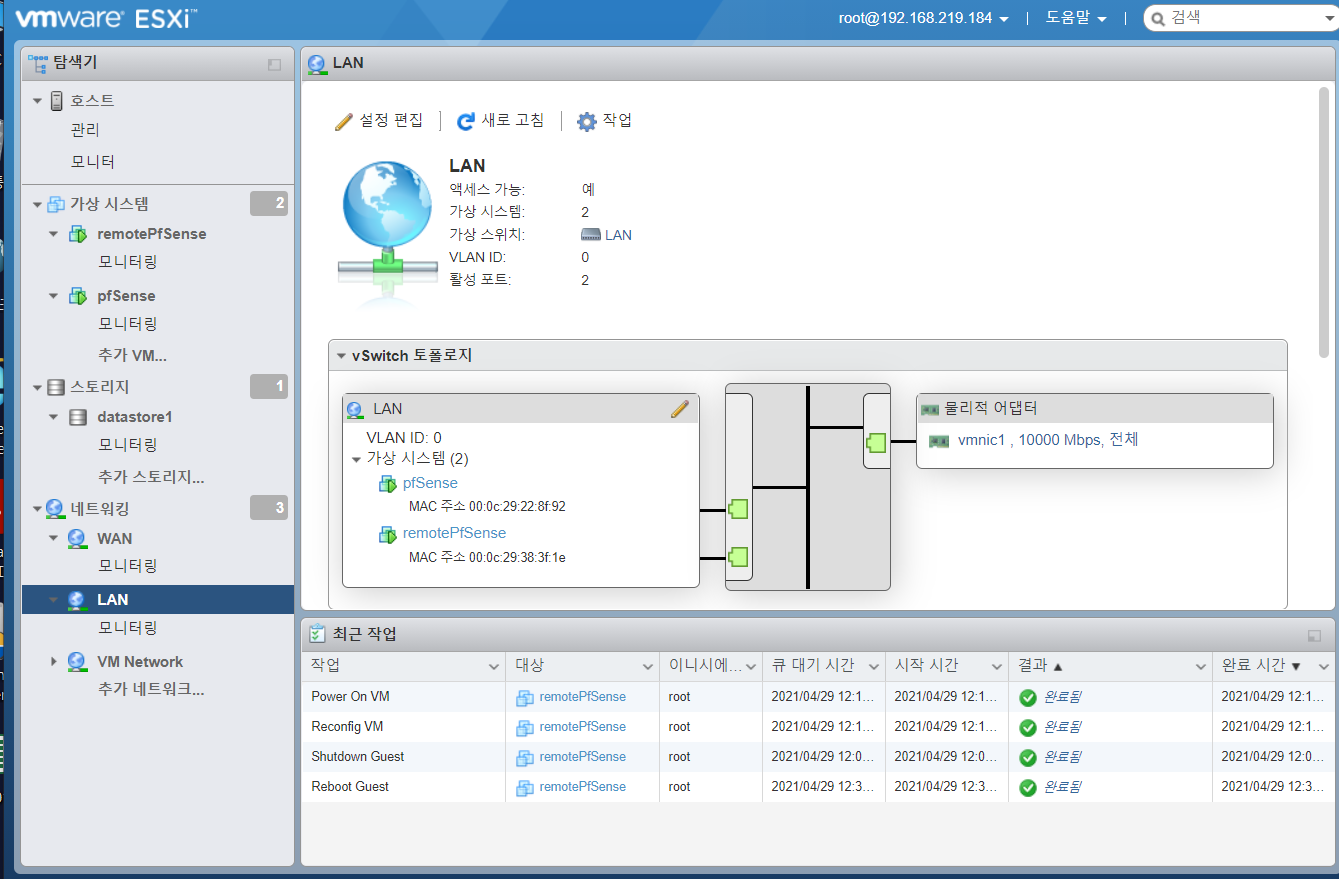
Task: Open 대상 column header dropdown
Action: [x=649, y=666]
